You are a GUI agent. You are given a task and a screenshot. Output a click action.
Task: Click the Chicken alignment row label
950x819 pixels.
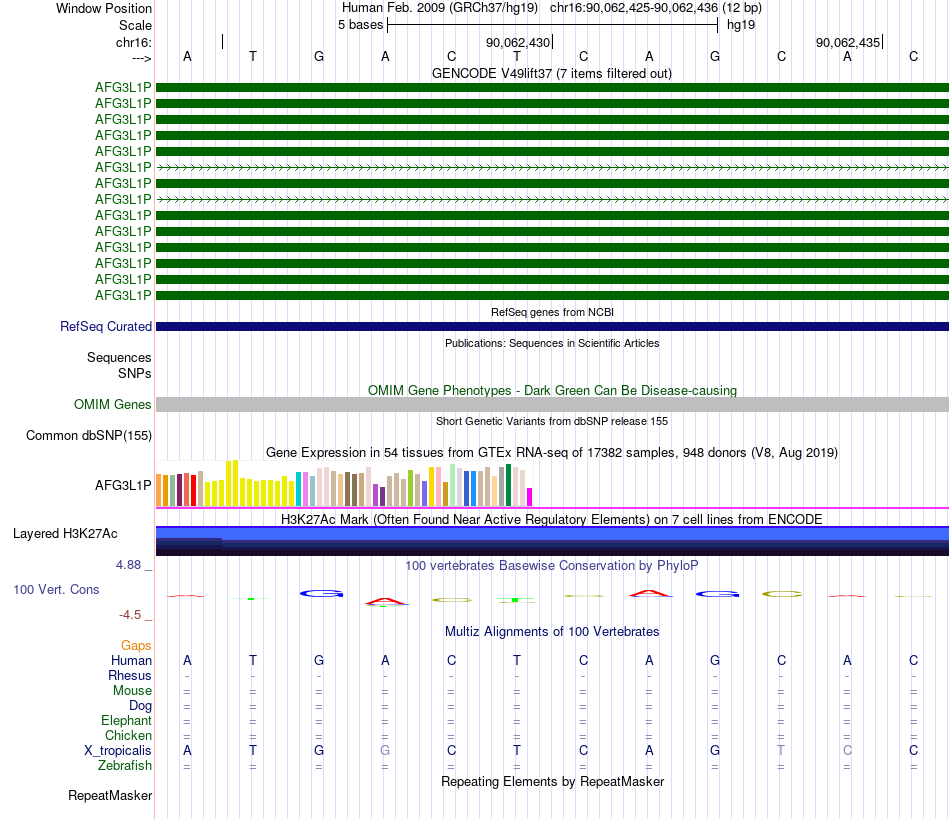coord(128,735)
